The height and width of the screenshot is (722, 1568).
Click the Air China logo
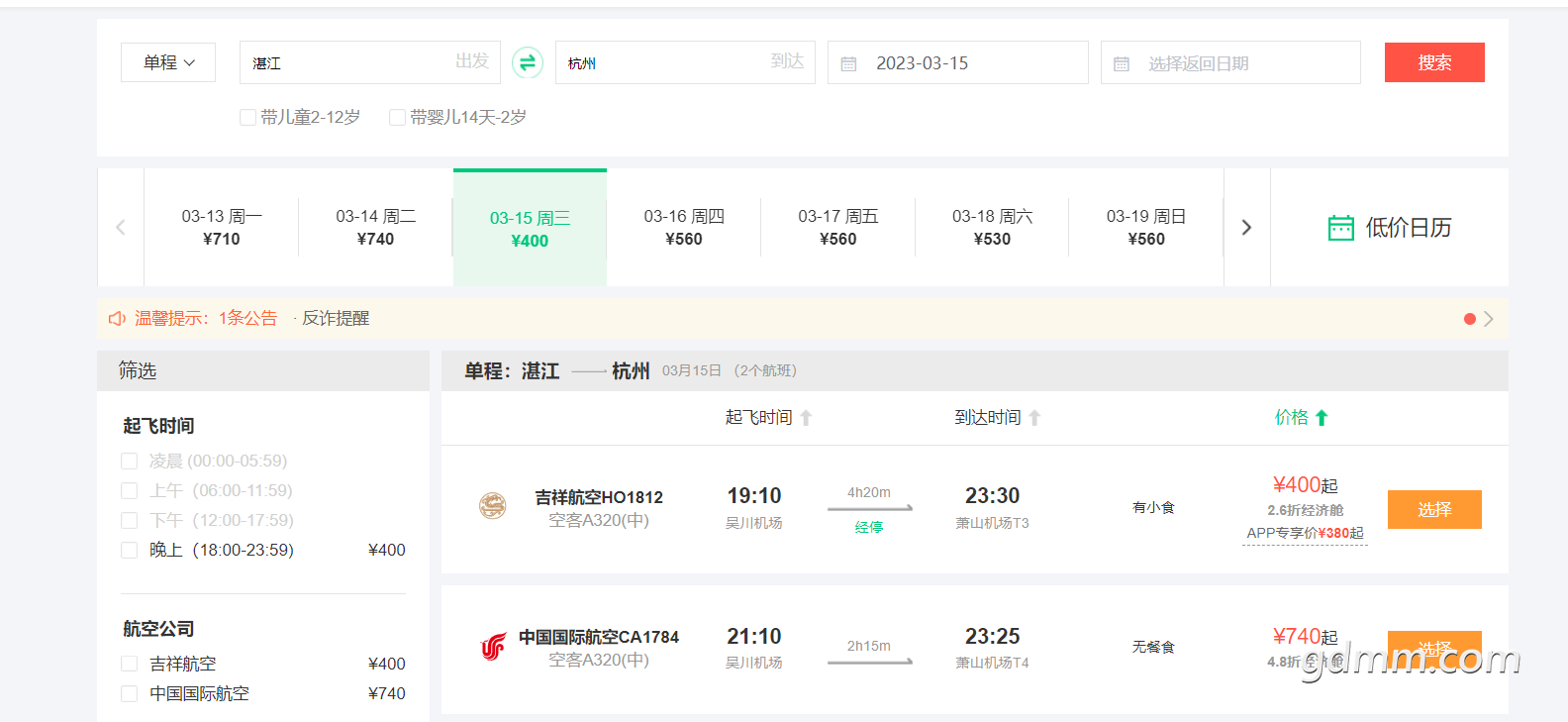493,647
